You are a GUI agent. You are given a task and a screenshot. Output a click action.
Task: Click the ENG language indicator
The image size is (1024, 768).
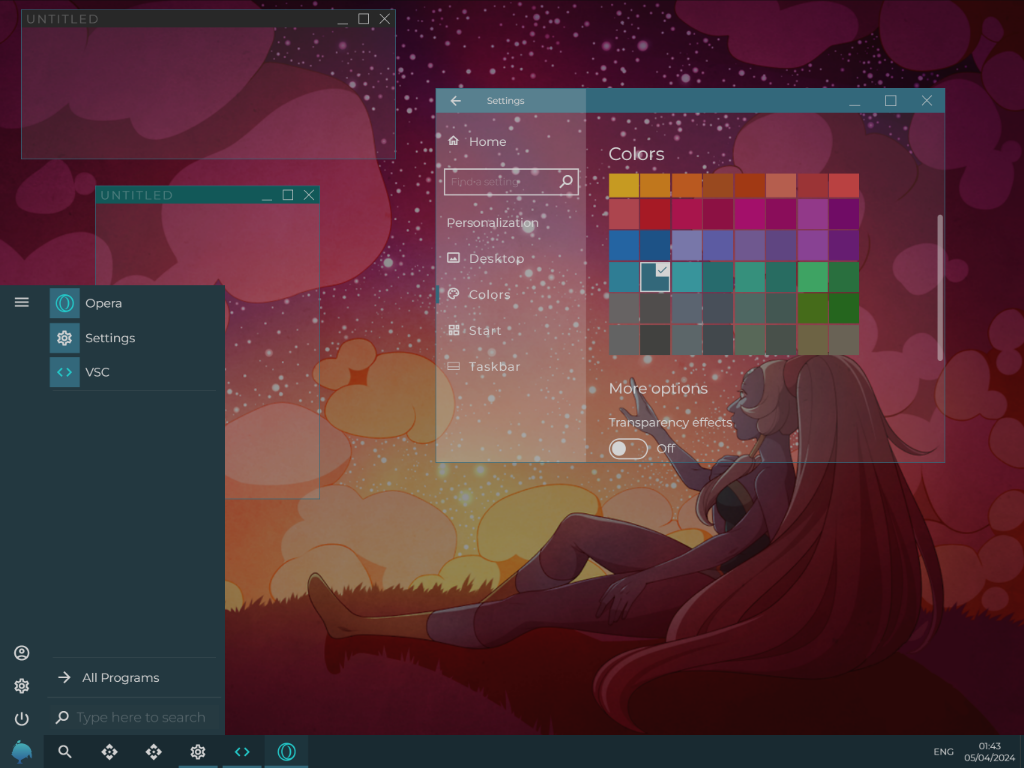(x=943, y=752)
